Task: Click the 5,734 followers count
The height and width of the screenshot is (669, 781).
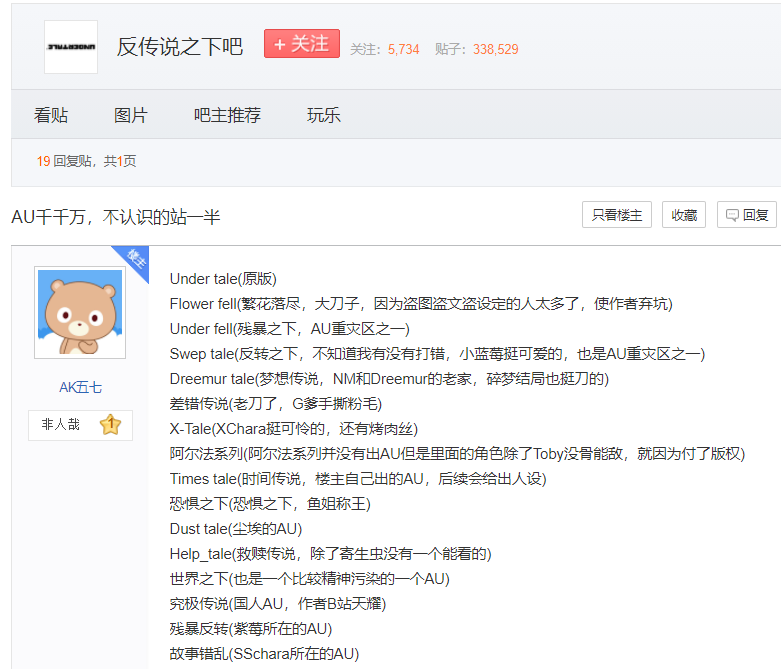Action: pyautogui.click(x=404, y=49)
